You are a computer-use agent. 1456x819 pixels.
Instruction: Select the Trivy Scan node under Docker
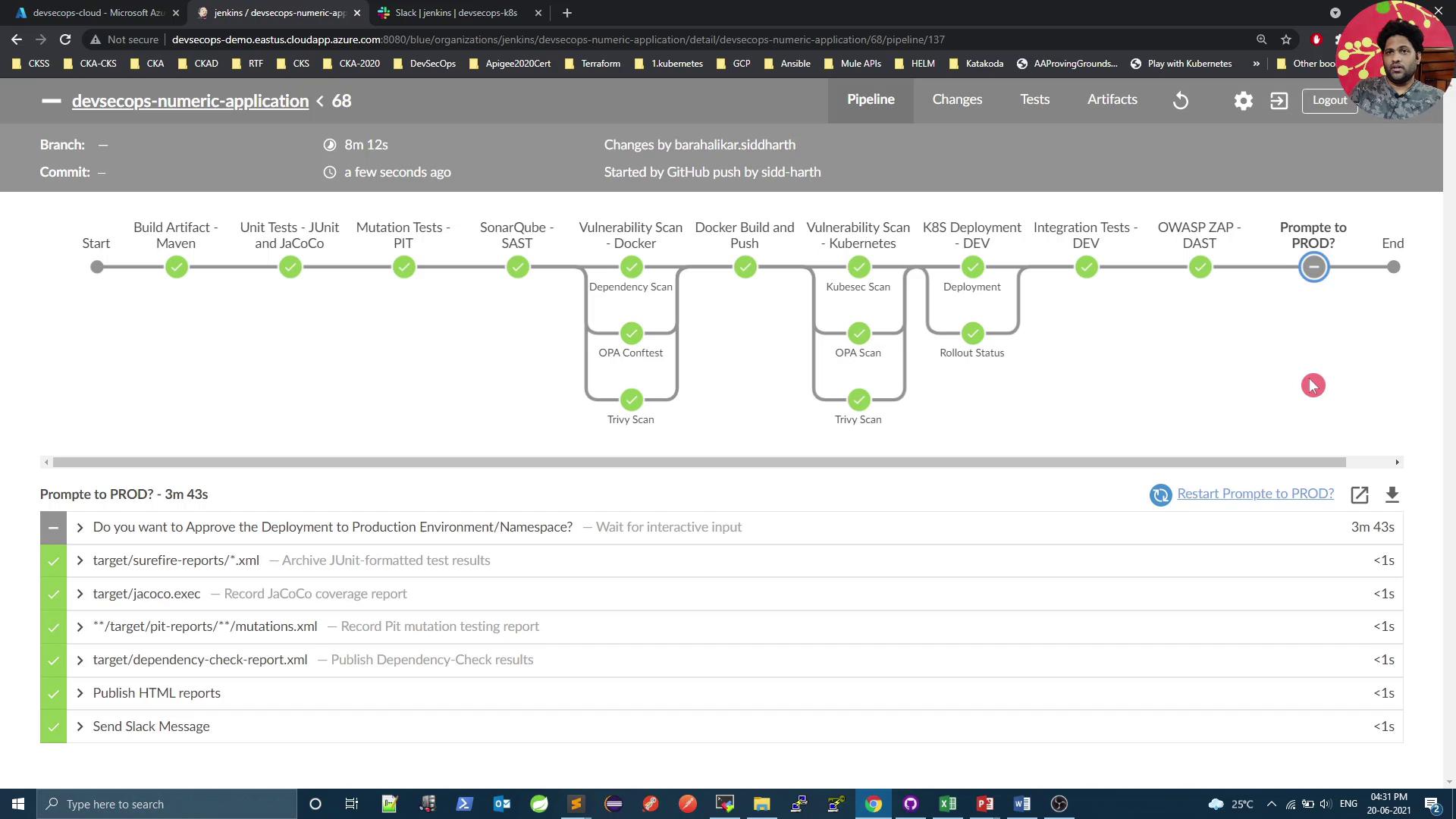coord(631,400)
